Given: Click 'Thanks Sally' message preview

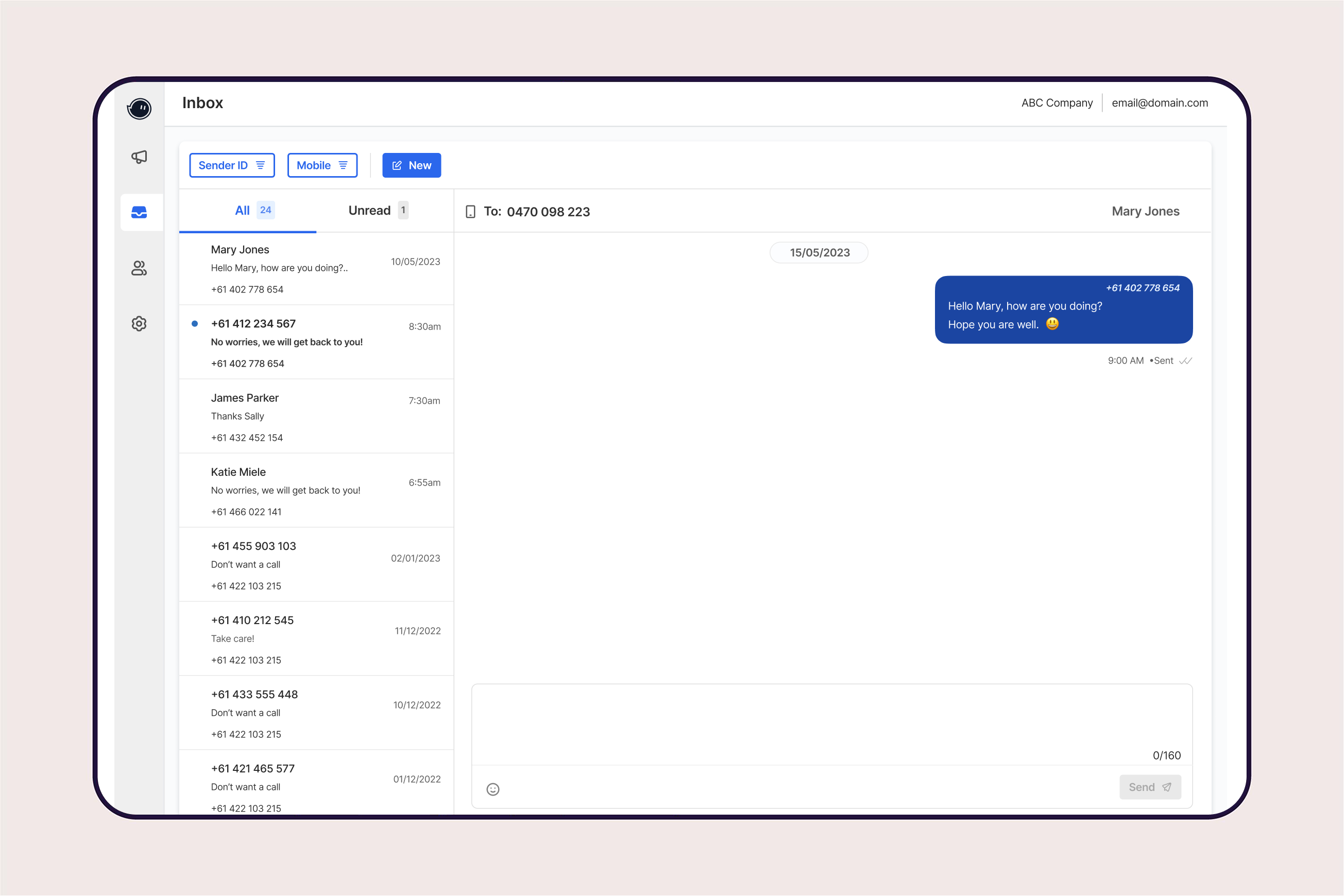Looking at the screenshot, I should [237, 416].
